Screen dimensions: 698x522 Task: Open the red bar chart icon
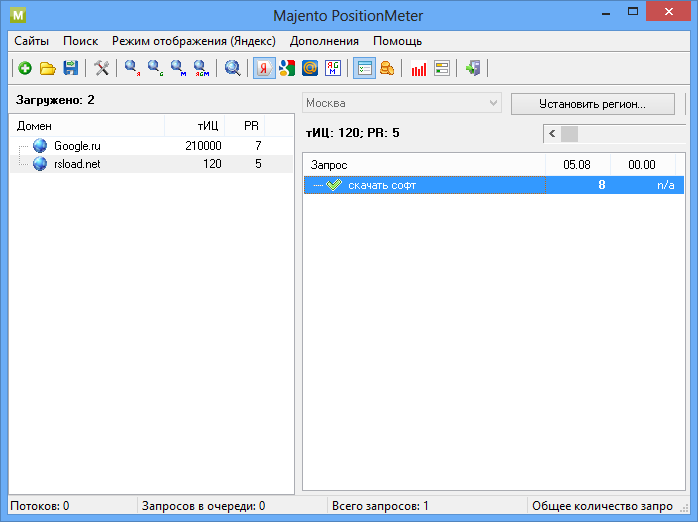[x=418, y=68]
